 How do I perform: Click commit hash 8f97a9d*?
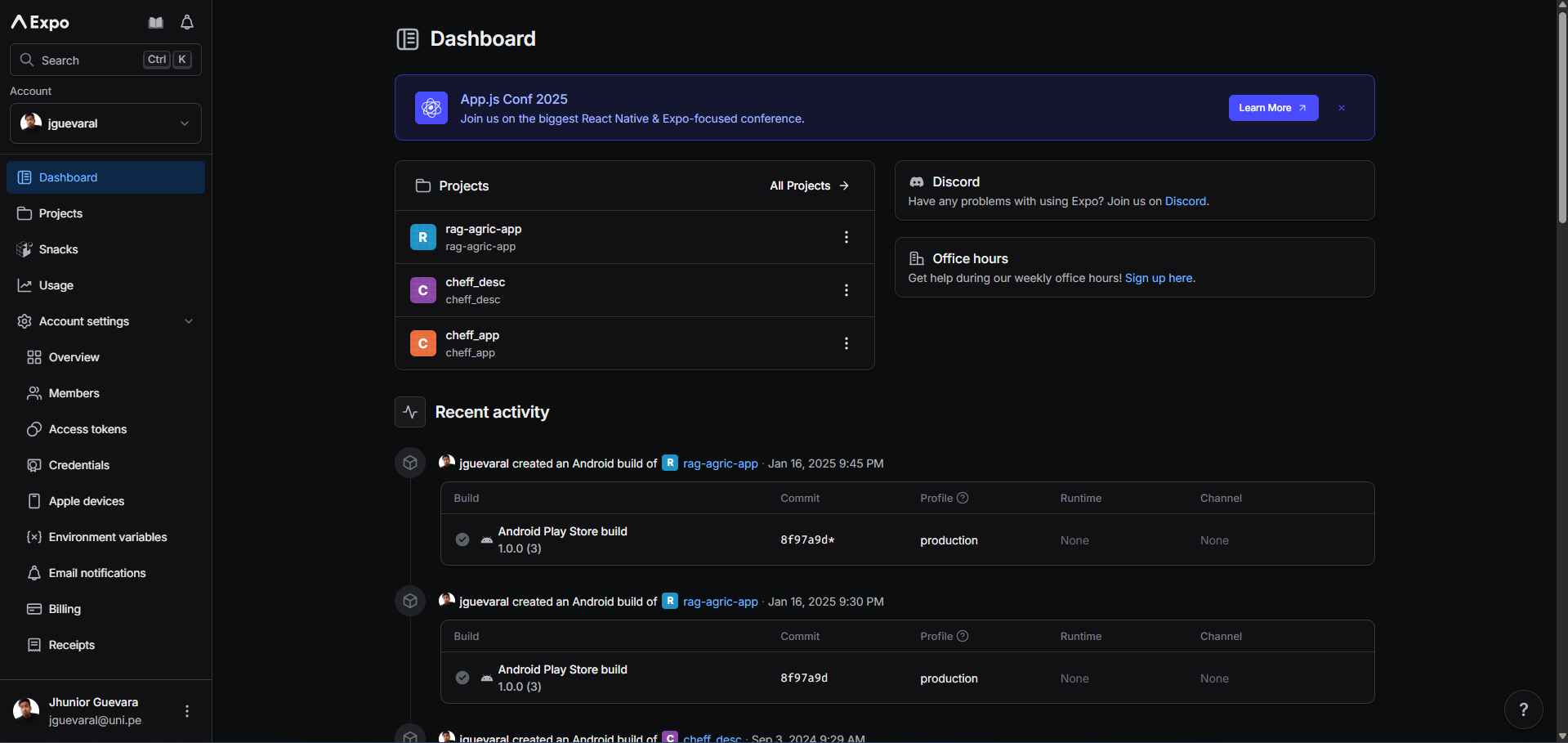(807, 540)
